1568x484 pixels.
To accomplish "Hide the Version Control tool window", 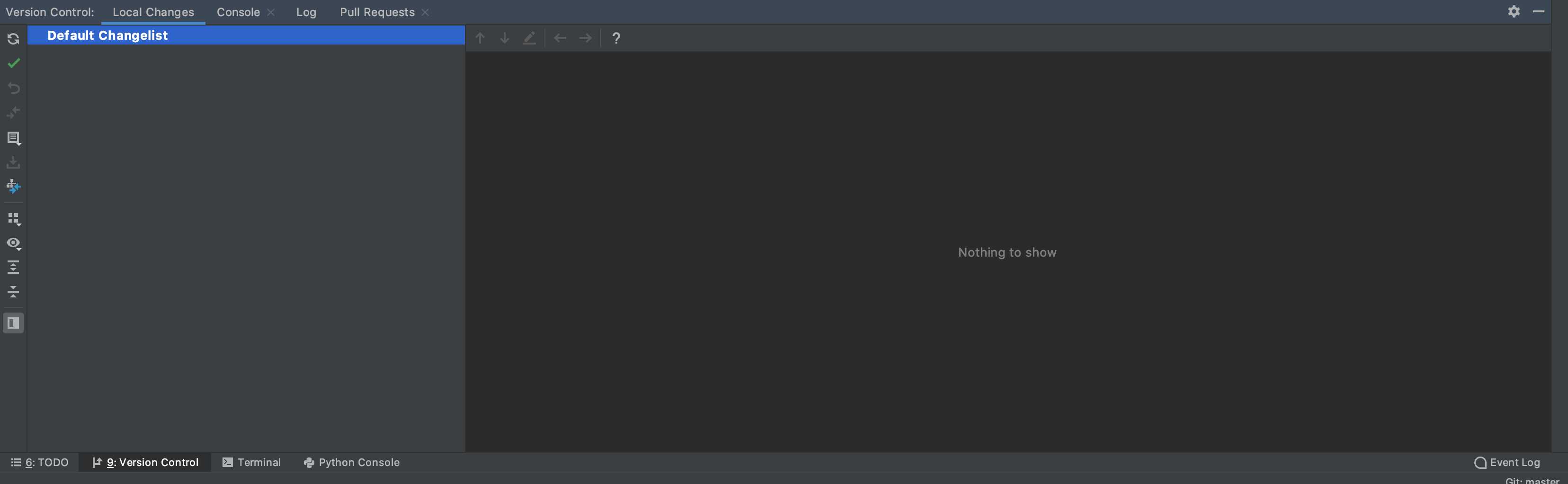I will coord(1539,11).
